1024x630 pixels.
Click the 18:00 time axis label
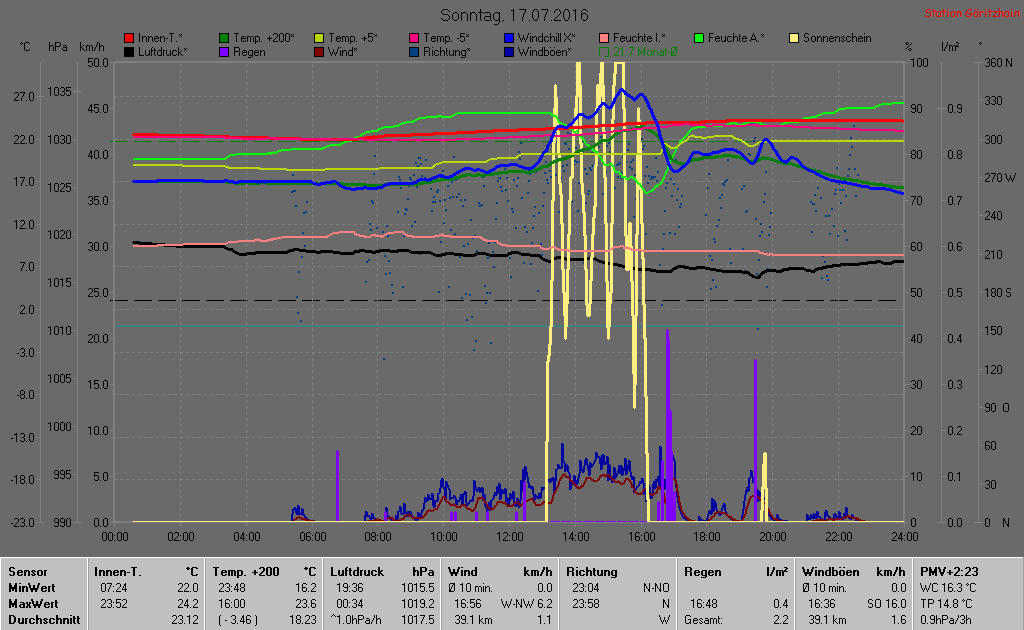tap(707, 537)
